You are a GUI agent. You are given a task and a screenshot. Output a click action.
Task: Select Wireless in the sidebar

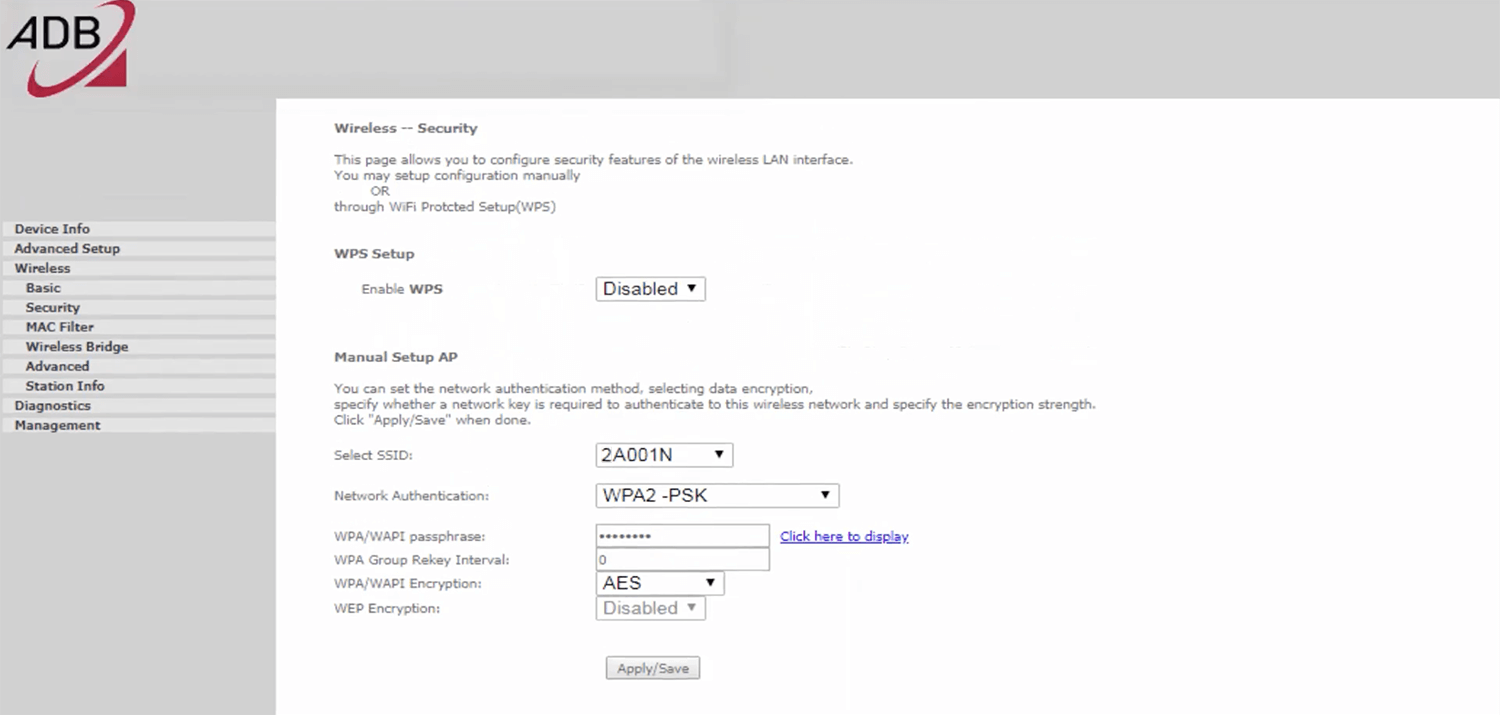42,268
